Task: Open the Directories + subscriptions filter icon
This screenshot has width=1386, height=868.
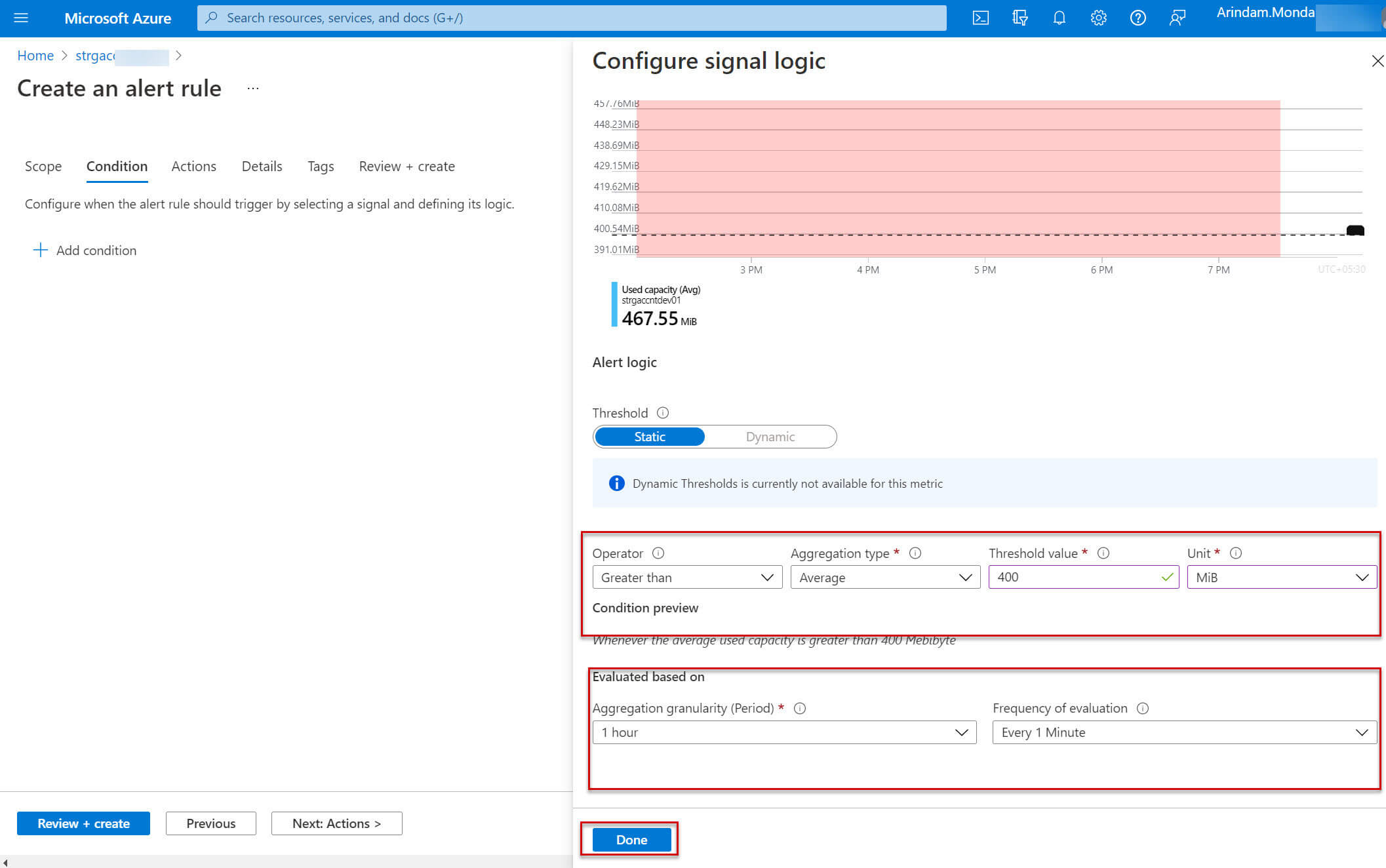Action: click(1020, 18)
